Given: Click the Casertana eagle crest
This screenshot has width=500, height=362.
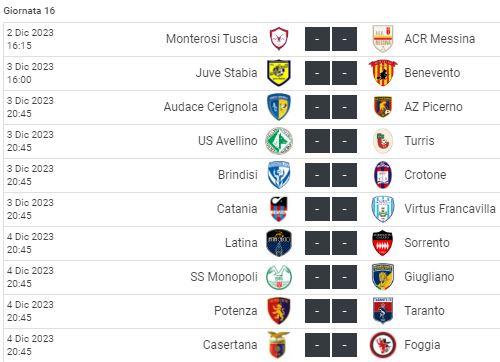Looking at the screenshot, I should 279,345.
